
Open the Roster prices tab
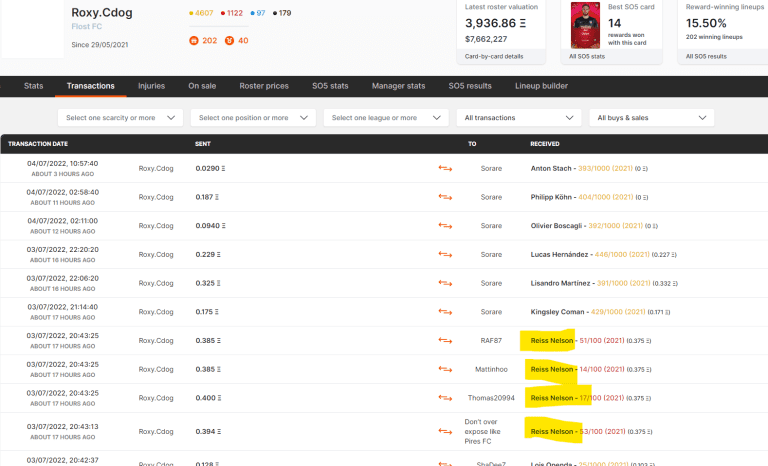tap(264, 86)
